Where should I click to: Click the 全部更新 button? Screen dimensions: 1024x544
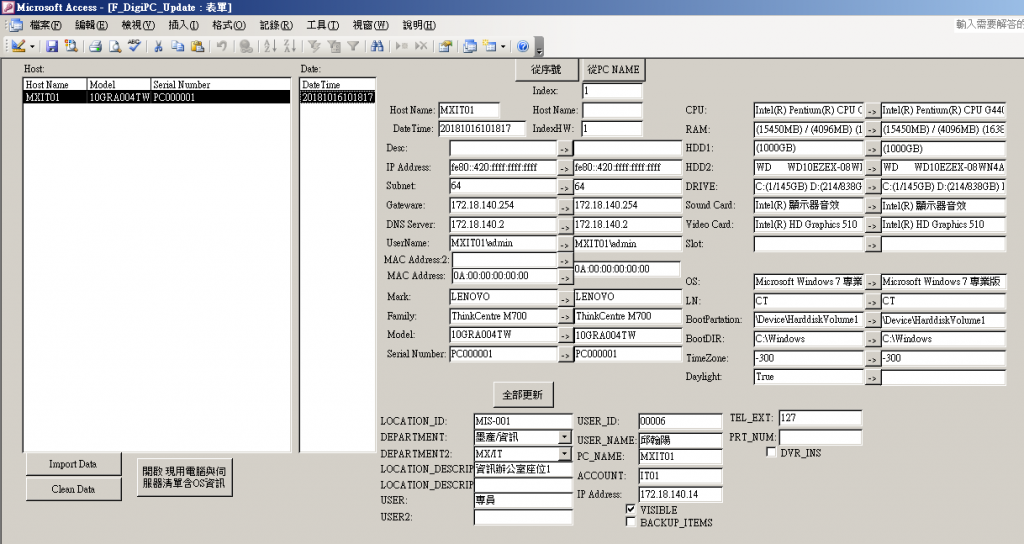coord(522,394)
